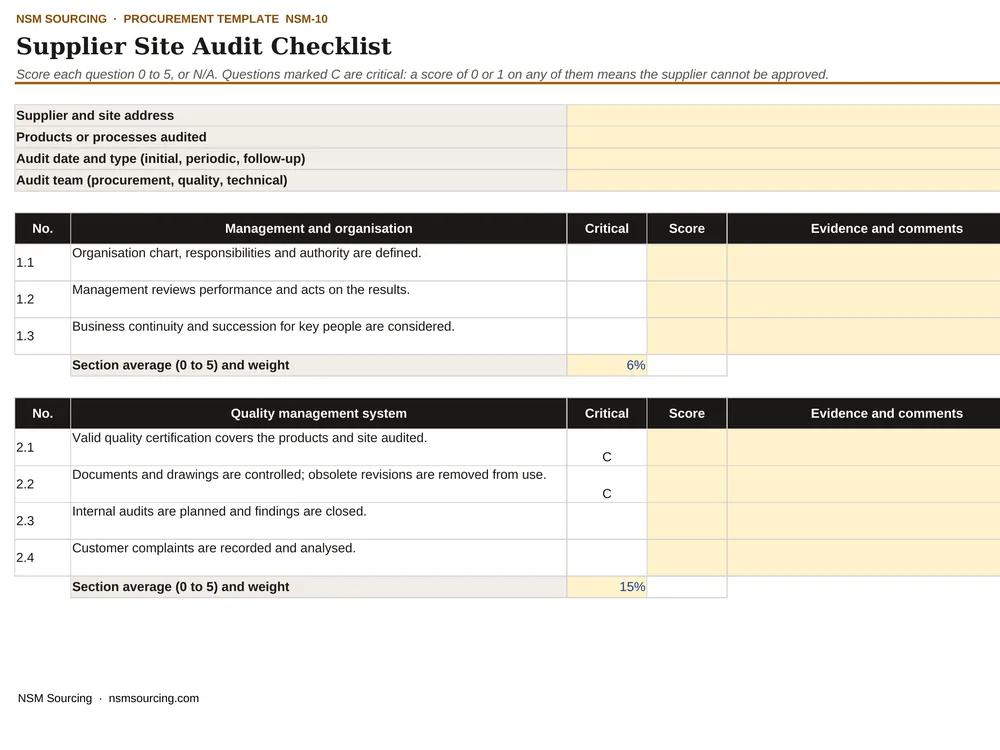Screen dimensions: 1000x750
Task: Click the Score cell for question 1.3
Action: click(x=687, y=336)
